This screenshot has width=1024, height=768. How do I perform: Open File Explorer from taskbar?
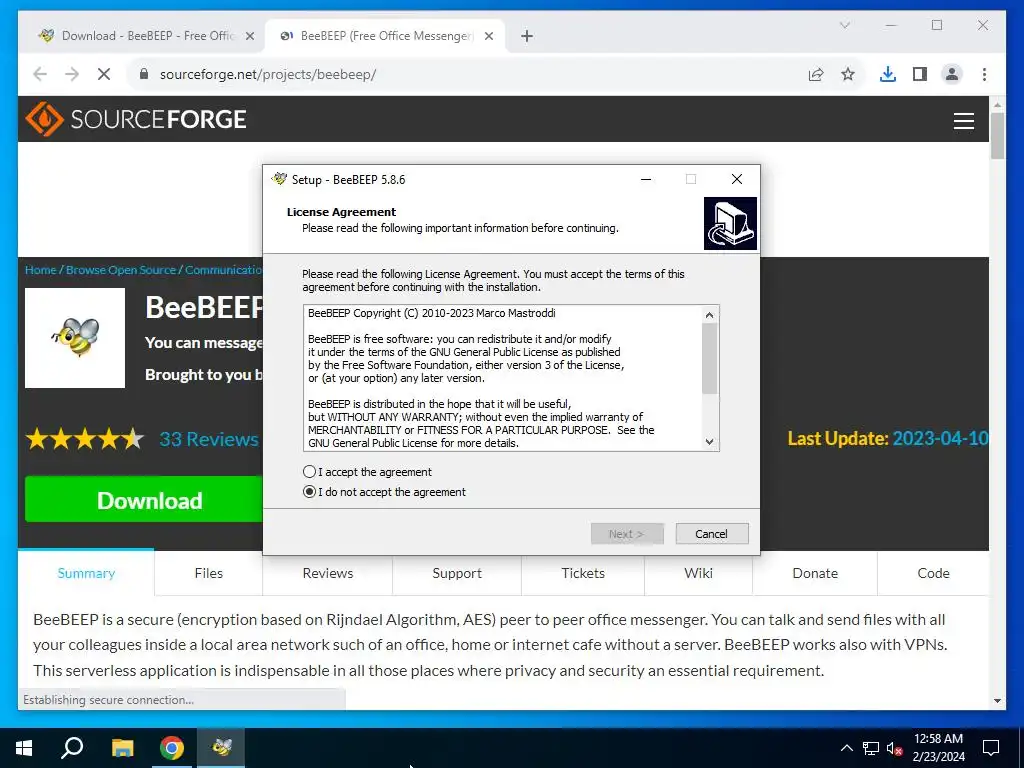pos(122,748)
